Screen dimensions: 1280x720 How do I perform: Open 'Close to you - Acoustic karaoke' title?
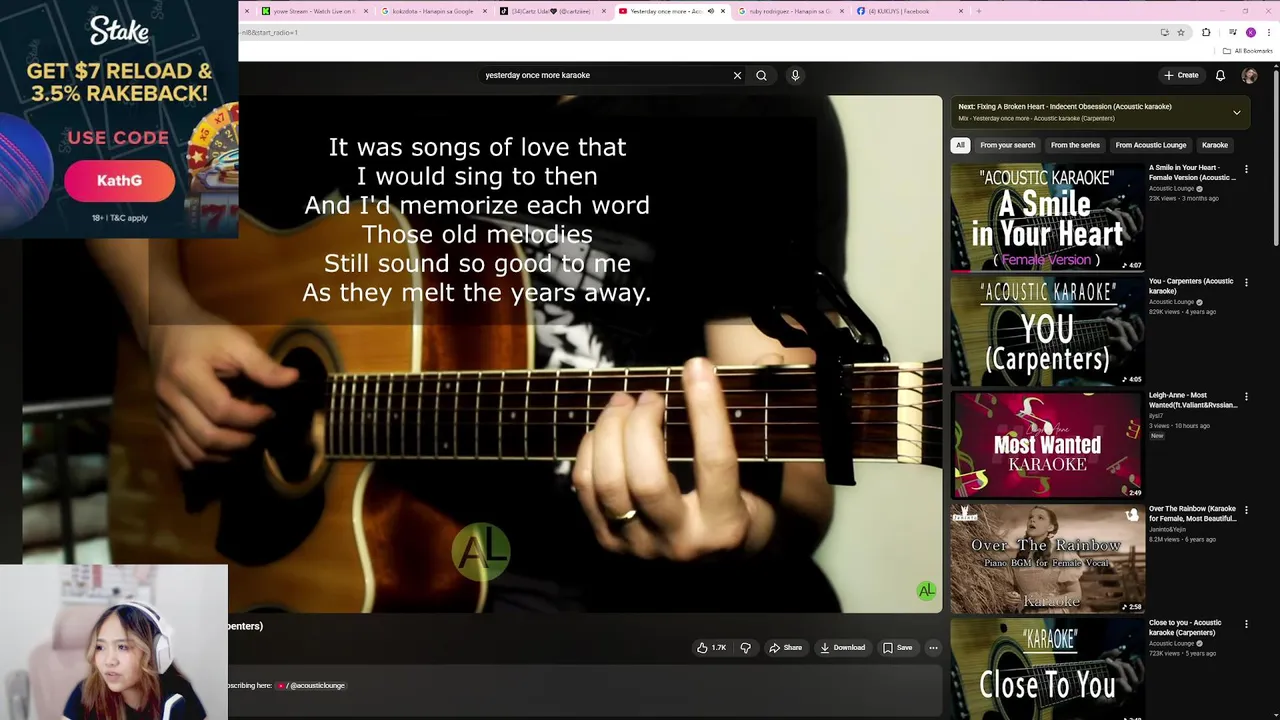1185,628
